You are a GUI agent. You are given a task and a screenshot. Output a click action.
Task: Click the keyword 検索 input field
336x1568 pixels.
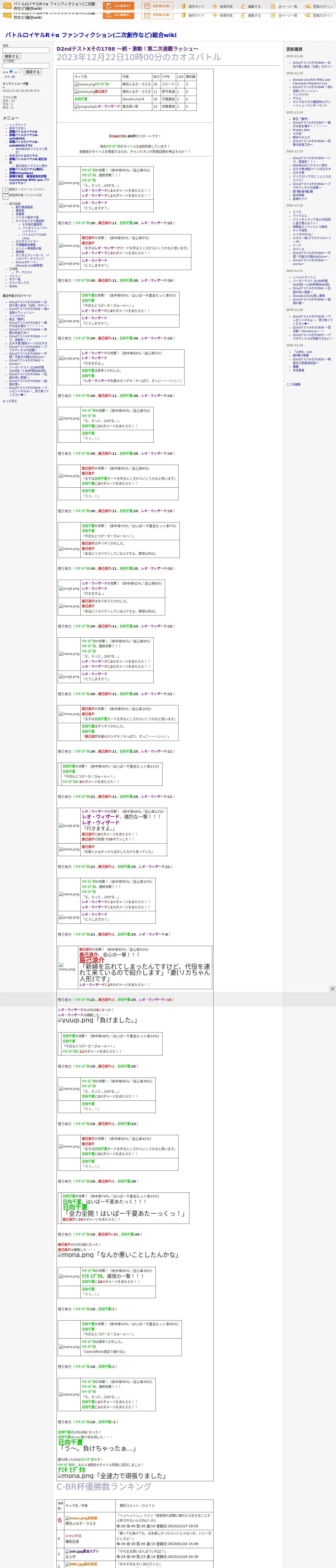26,50
